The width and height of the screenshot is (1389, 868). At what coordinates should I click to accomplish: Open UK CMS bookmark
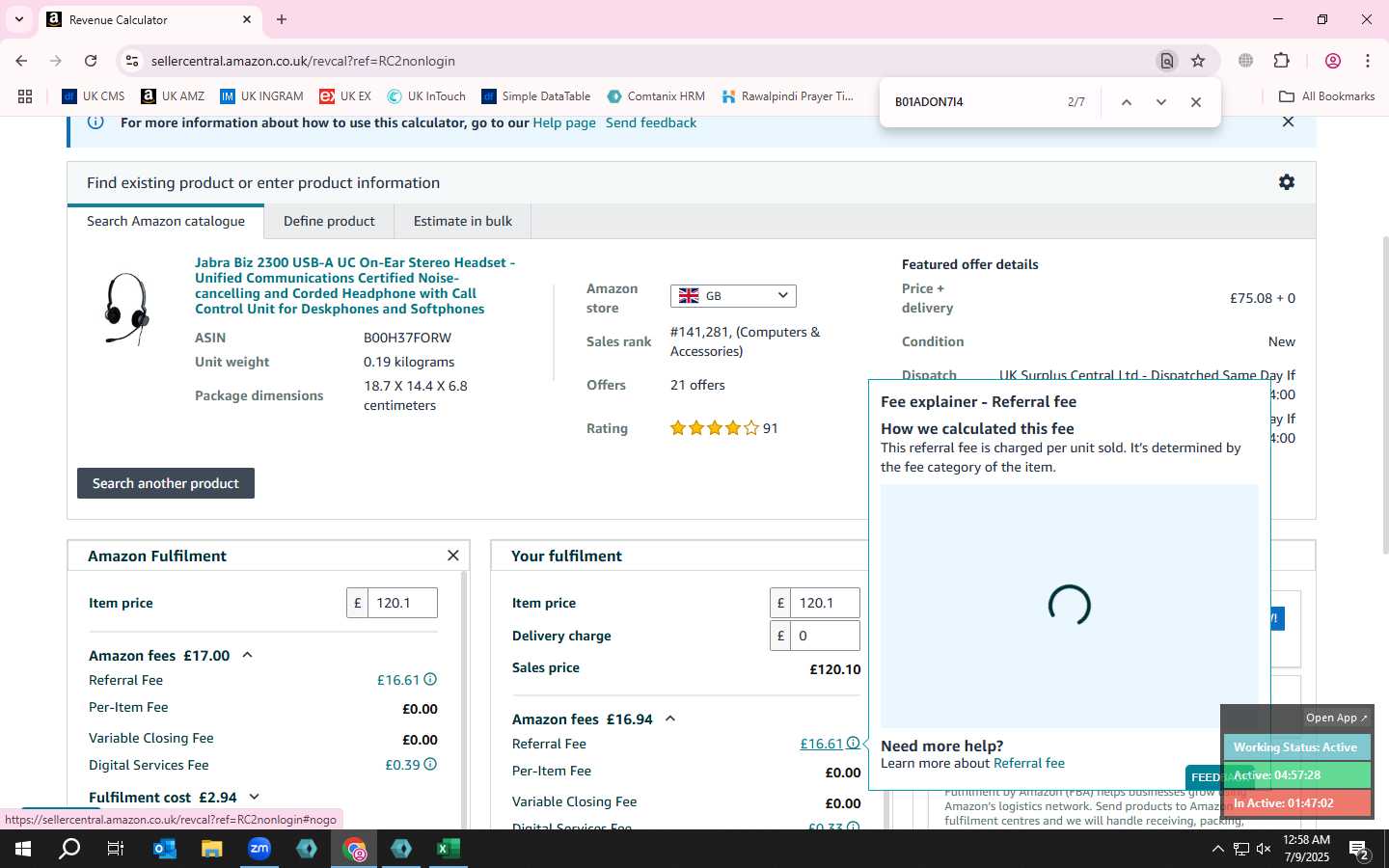coord(94,96)
